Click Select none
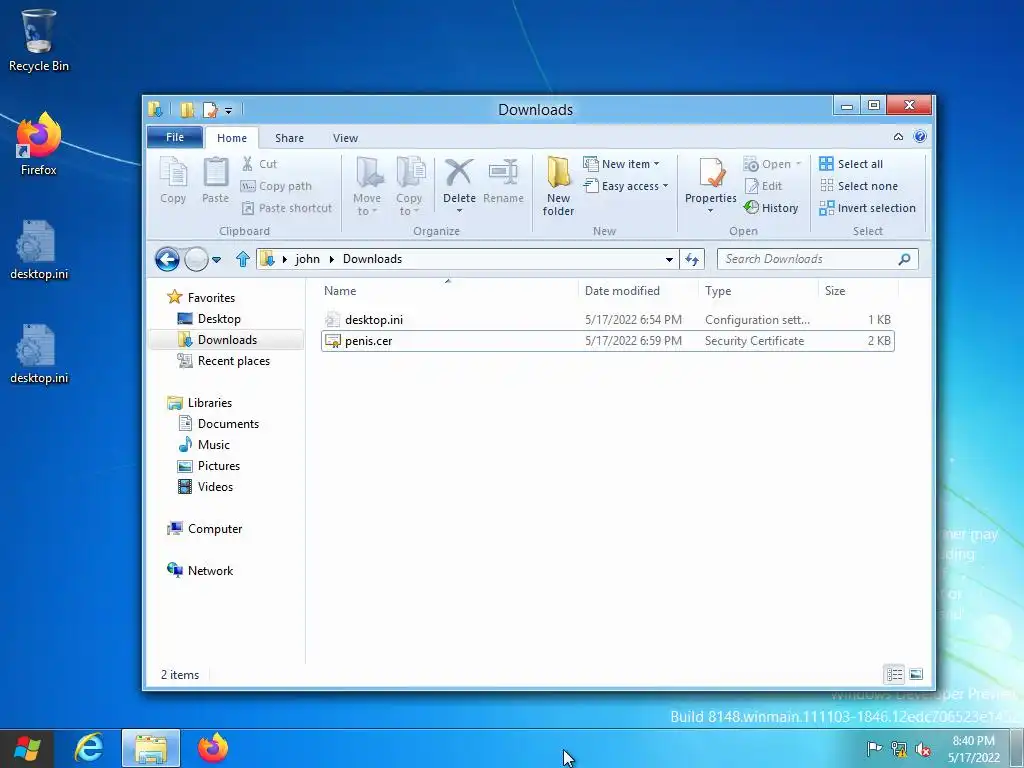This screenshot has width=1024, height=768. (859, 186)
